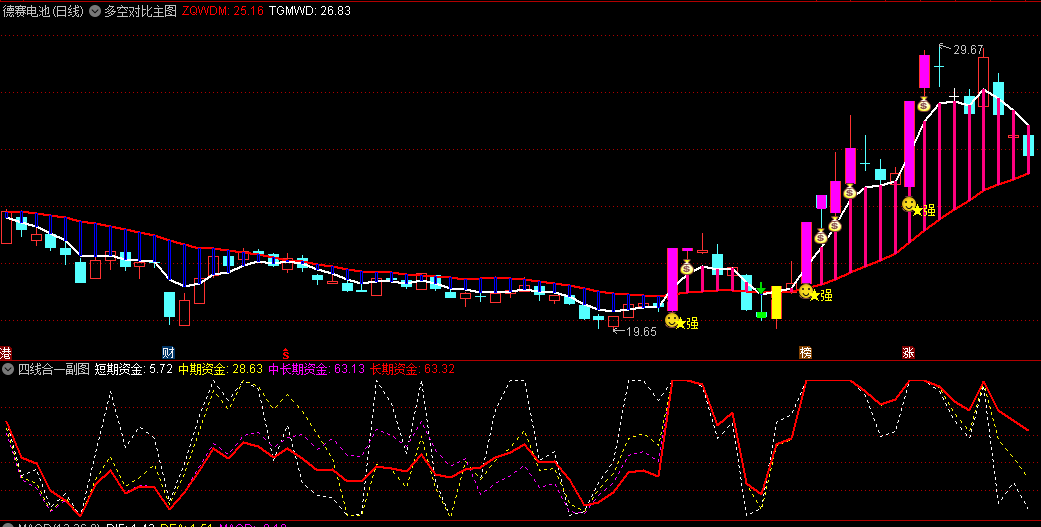
Task: Click the ZQWDM: 25.16 readout
Action: 222,11
